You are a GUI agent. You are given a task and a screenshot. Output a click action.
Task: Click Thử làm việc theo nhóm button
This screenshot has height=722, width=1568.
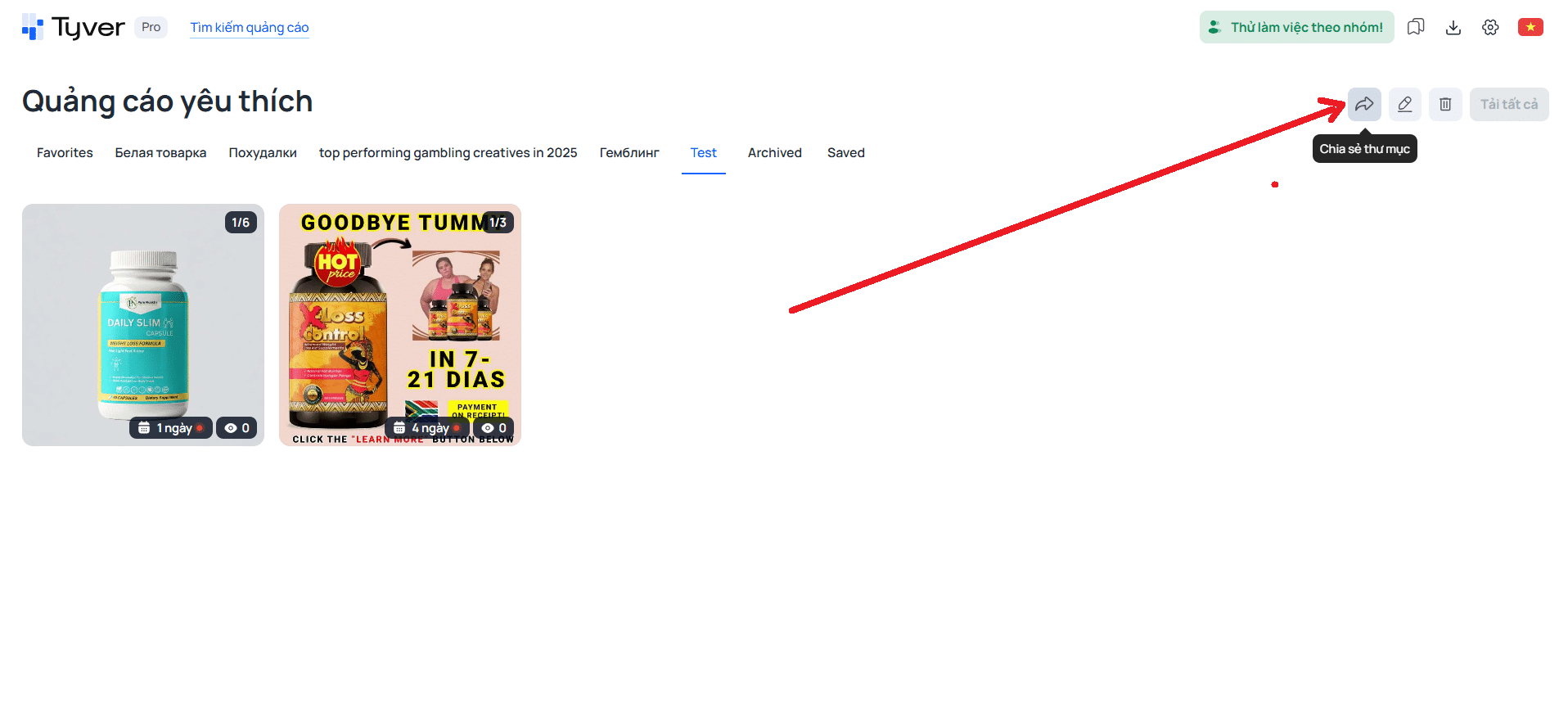click(x=1297, y=27)
